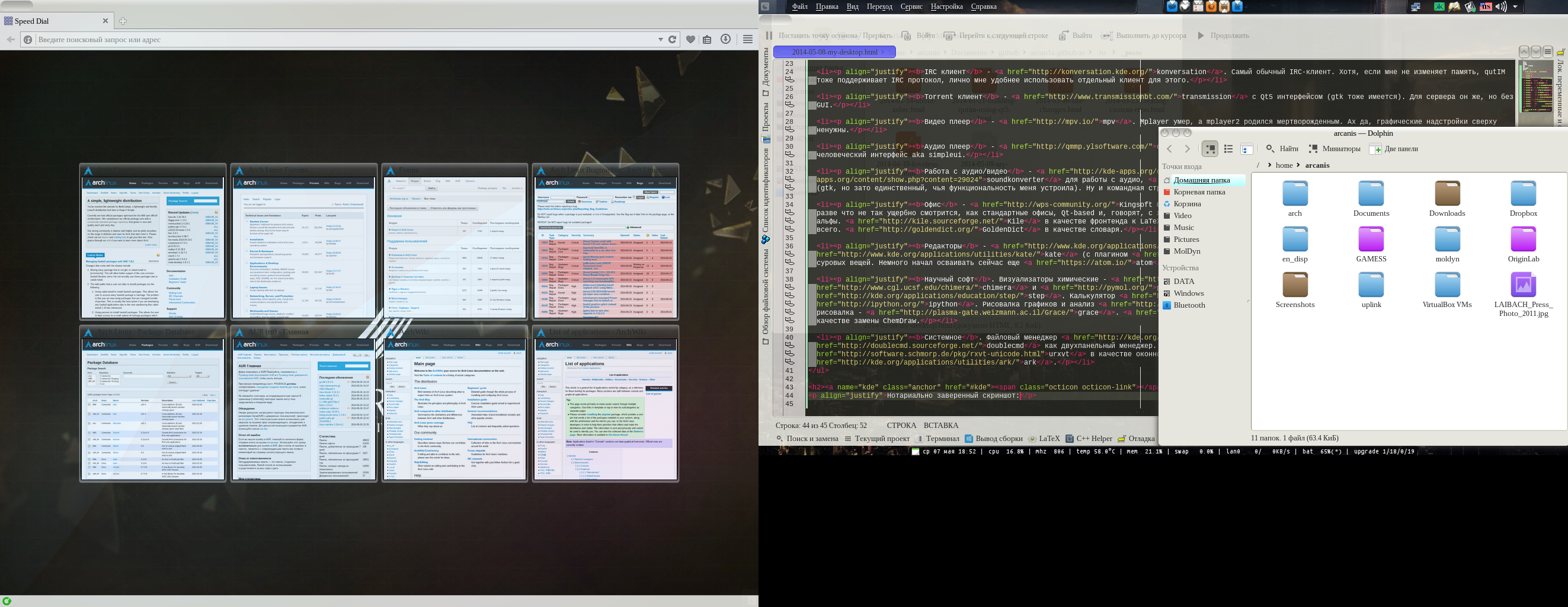Open the 'Сервис' menu in the editor

[x=911, y=7]
